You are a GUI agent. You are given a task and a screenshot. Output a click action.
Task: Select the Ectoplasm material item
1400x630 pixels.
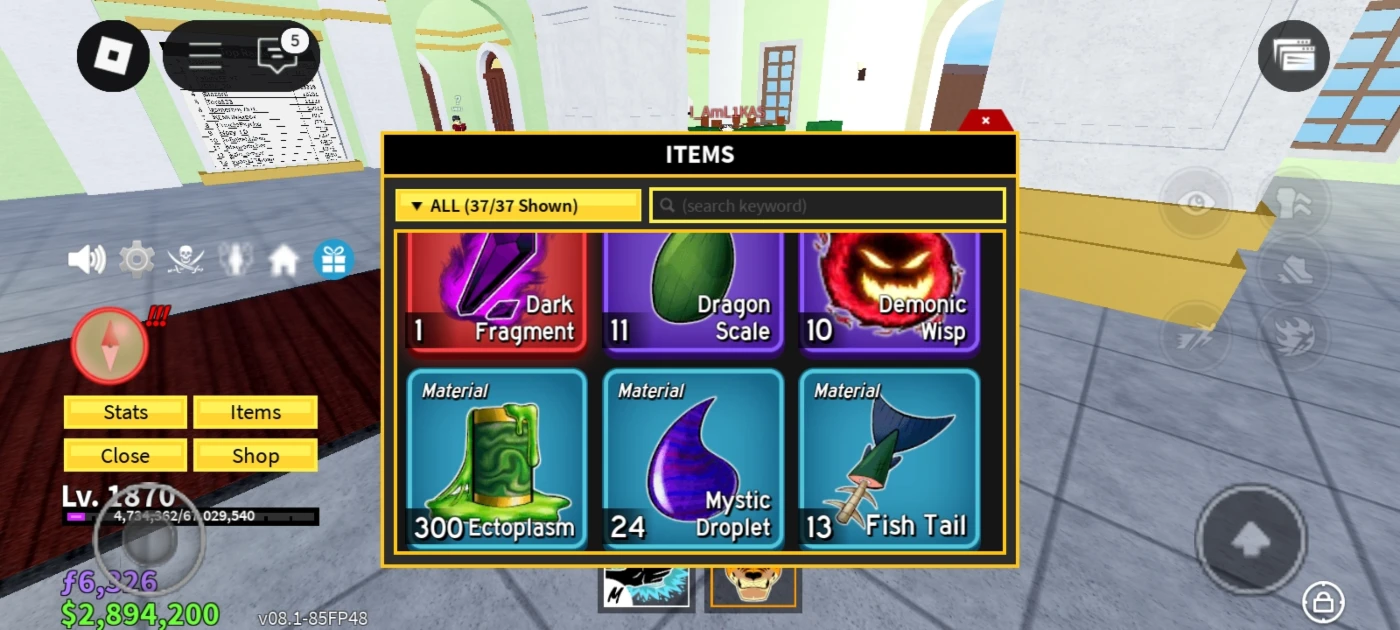[x=496, y=459]
